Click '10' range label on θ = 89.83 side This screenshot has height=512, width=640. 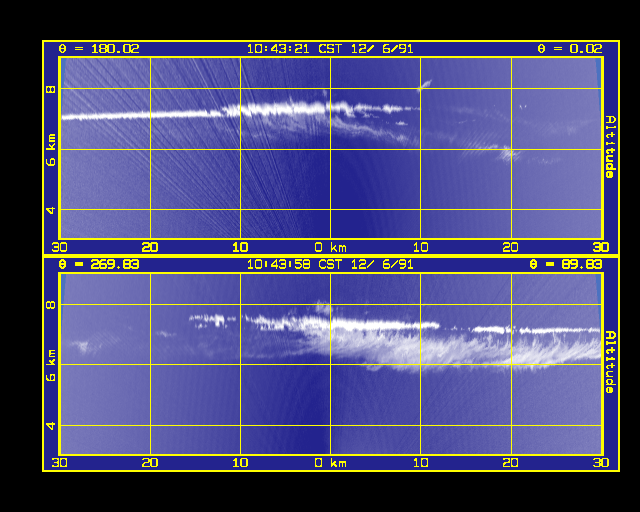point(420,463)
